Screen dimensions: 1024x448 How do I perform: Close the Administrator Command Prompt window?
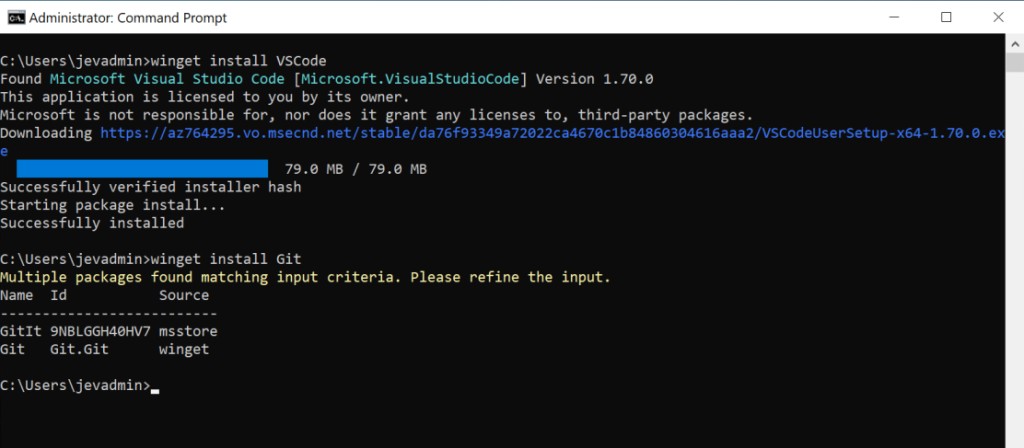tap(1000, 17)
